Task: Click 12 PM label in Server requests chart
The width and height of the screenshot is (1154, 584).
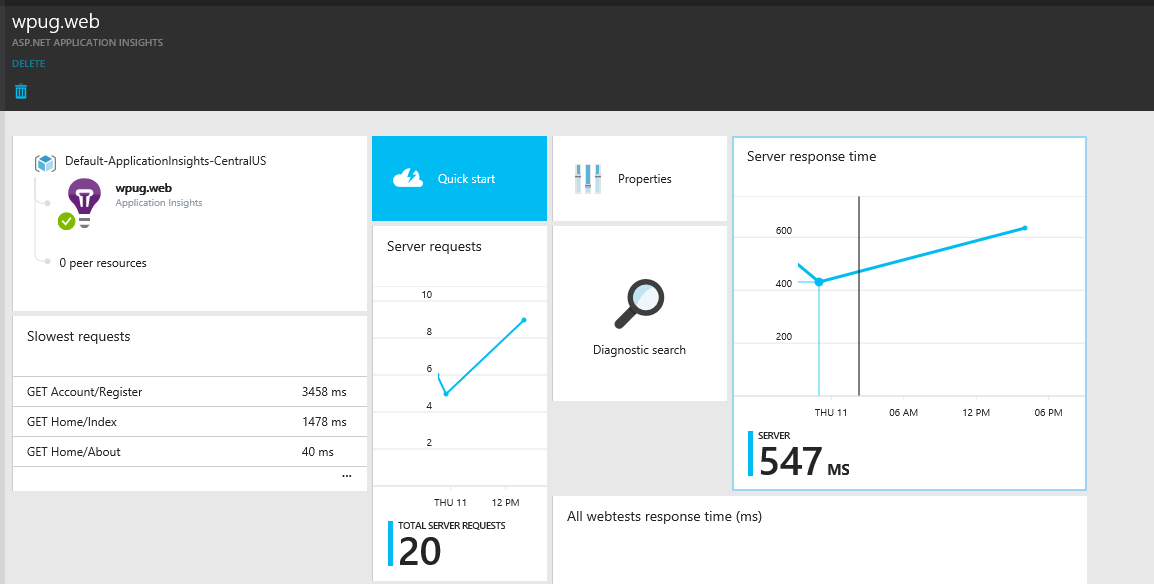Action: pyautogui.click(x=505, y=503)
